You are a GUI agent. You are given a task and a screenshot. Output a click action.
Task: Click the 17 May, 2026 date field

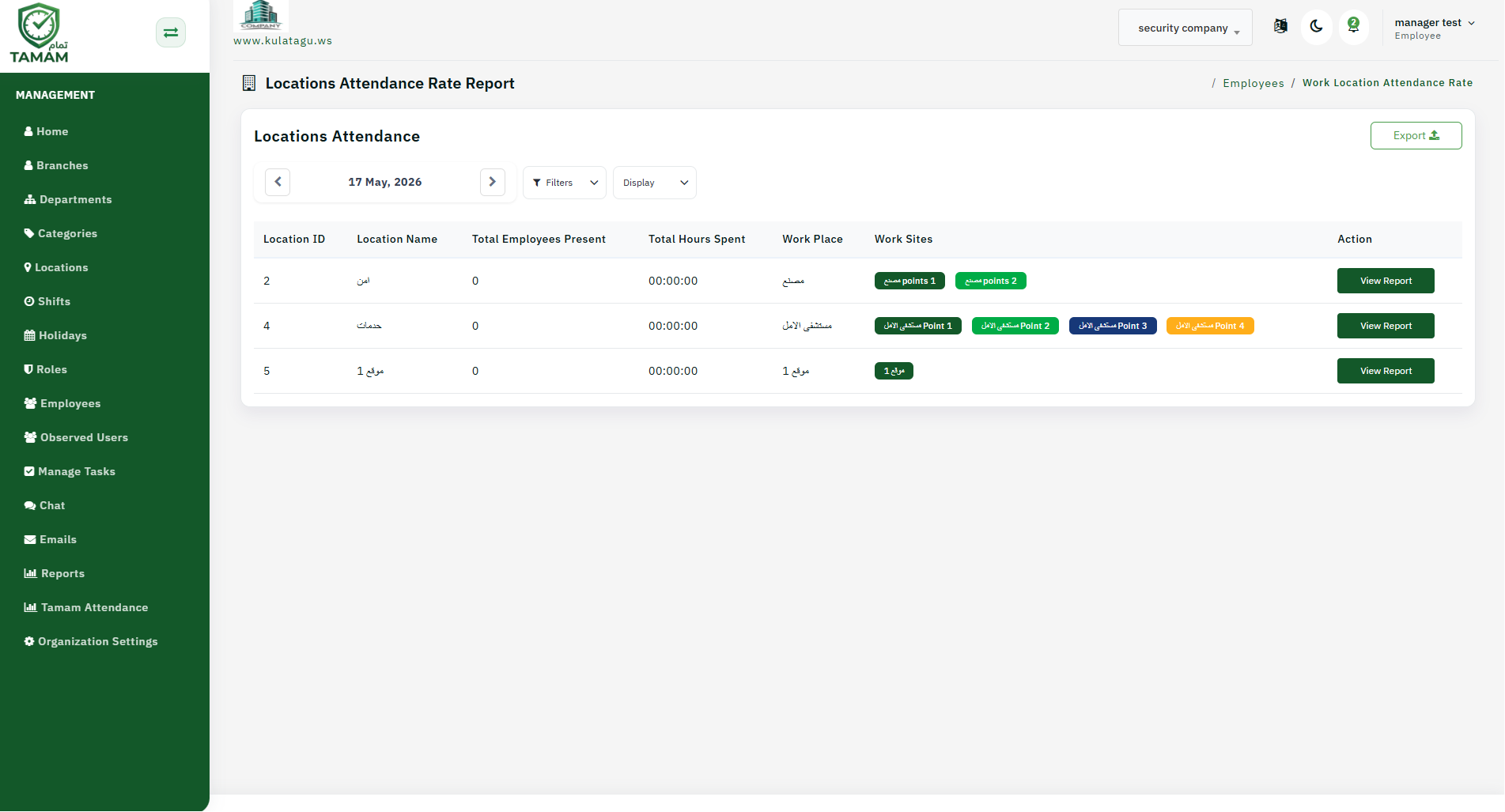click(x=385, y=182)
